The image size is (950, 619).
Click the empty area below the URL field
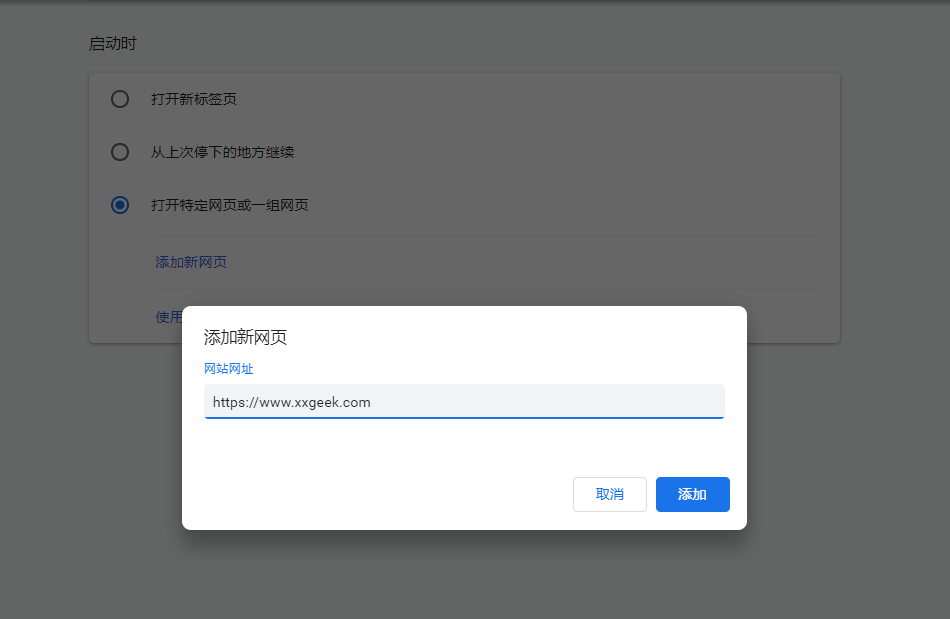click(x=464, y=445)
